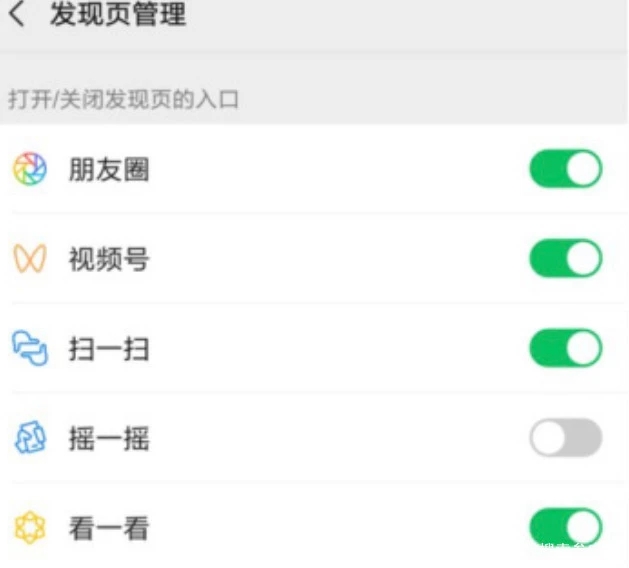The image size is (629, 568).
Task: Select the 朋友圈 text label
Action: [109, 170]
